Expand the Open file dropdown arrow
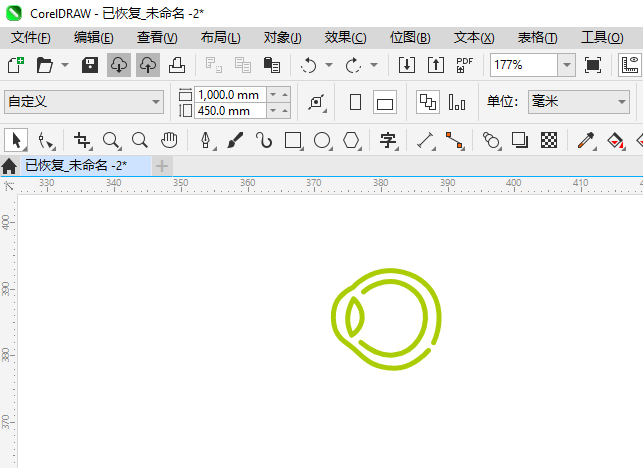The height and width of the screenshot is (468, 643). pos(65,65)
